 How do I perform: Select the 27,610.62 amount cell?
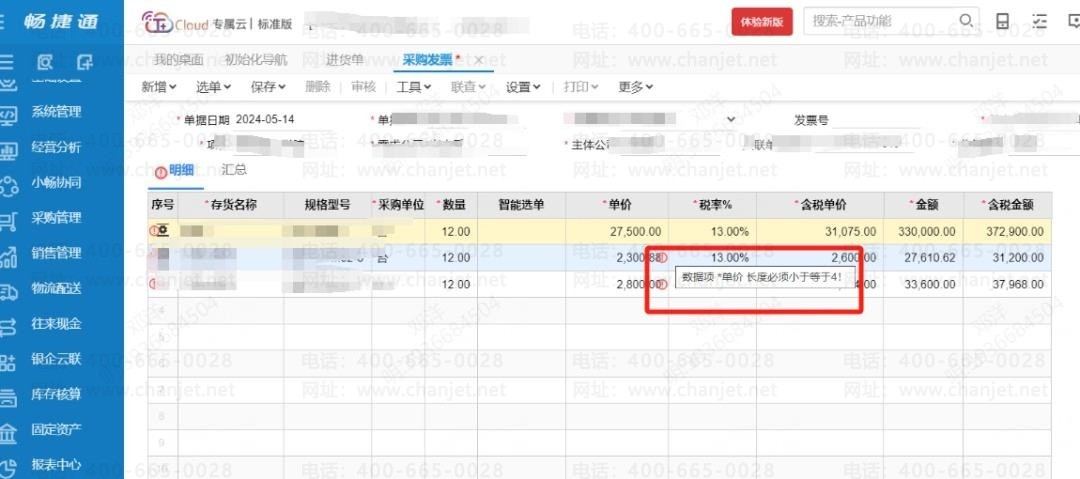click(x=923, y=258)
